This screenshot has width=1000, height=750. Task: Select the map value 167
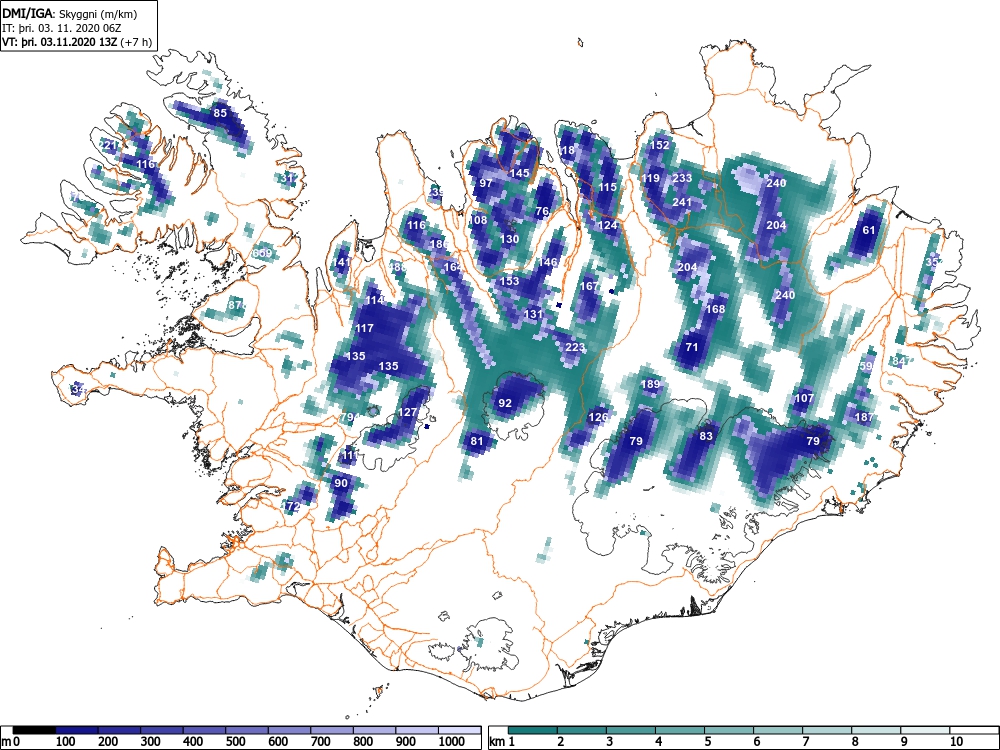point(589,286)
